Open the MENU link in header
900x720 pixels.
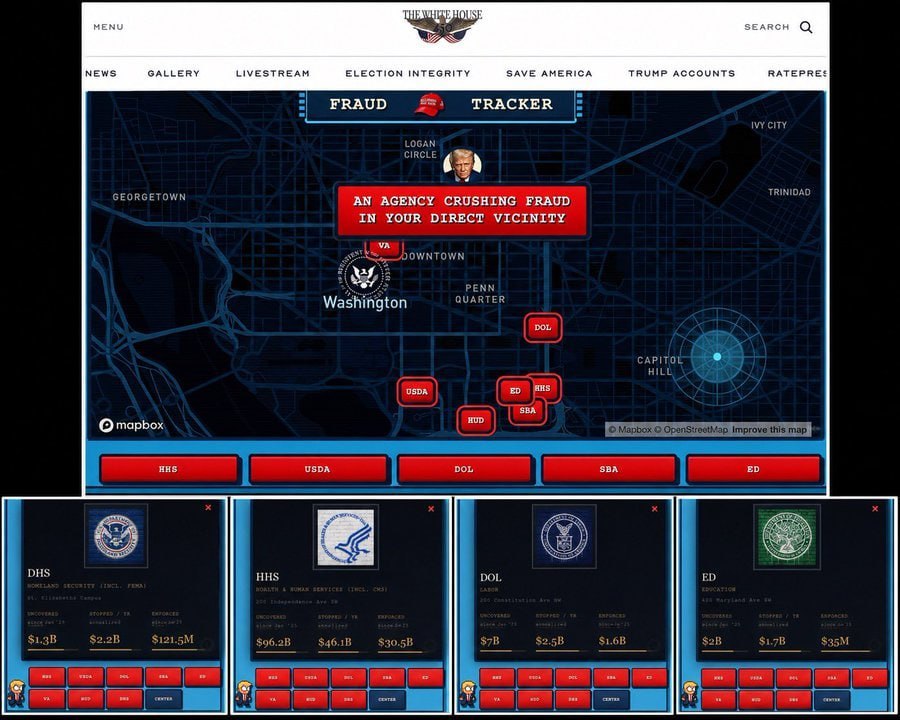108,27
